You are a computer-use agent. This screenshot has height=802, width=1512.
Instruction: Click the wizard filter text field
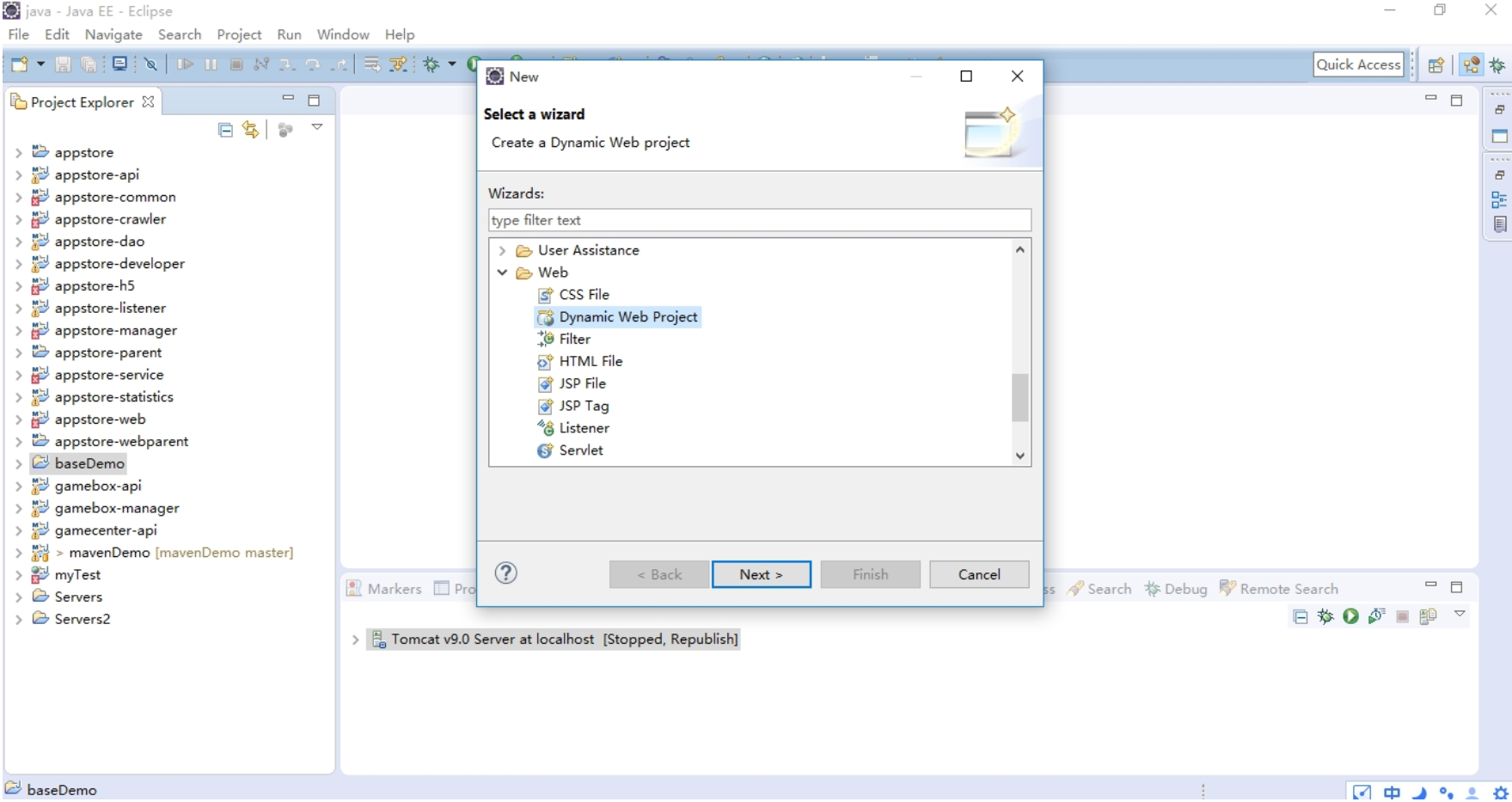point(758,220)
